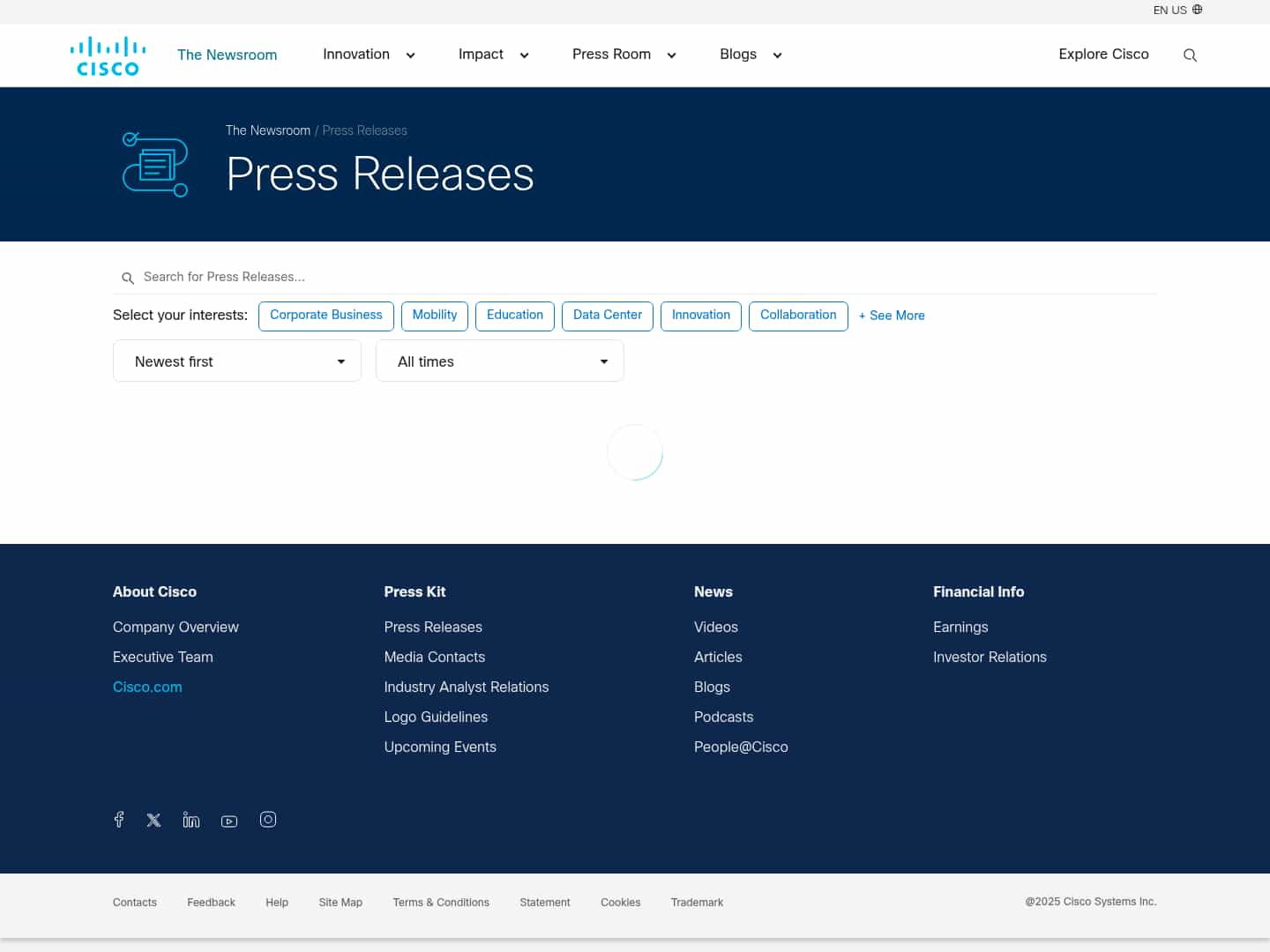
Task: Open the Cisco.com link
Action: (x=147, y=688)
